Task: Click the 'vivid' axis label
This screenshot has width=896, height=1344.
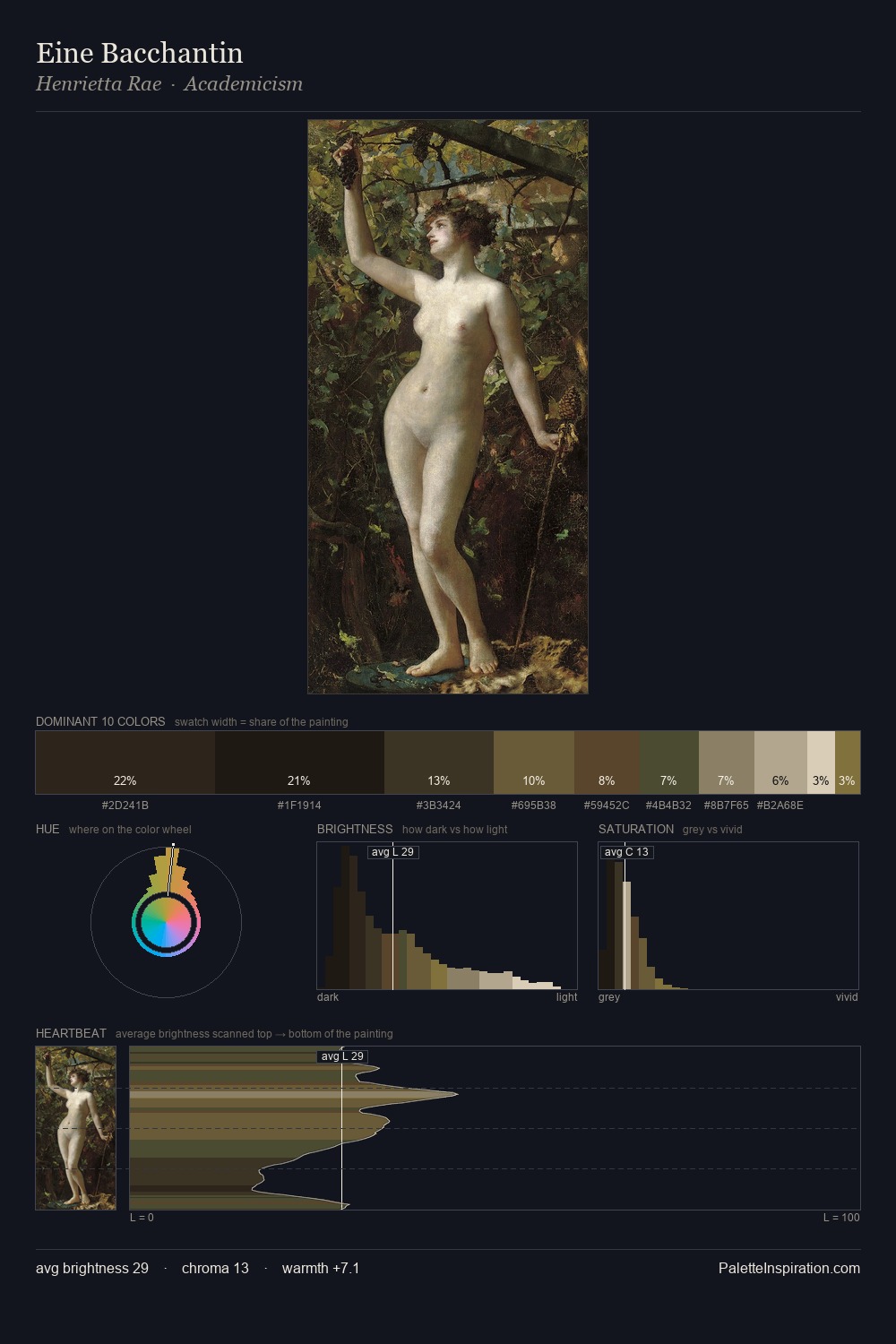Action: (x=847, y=997)
